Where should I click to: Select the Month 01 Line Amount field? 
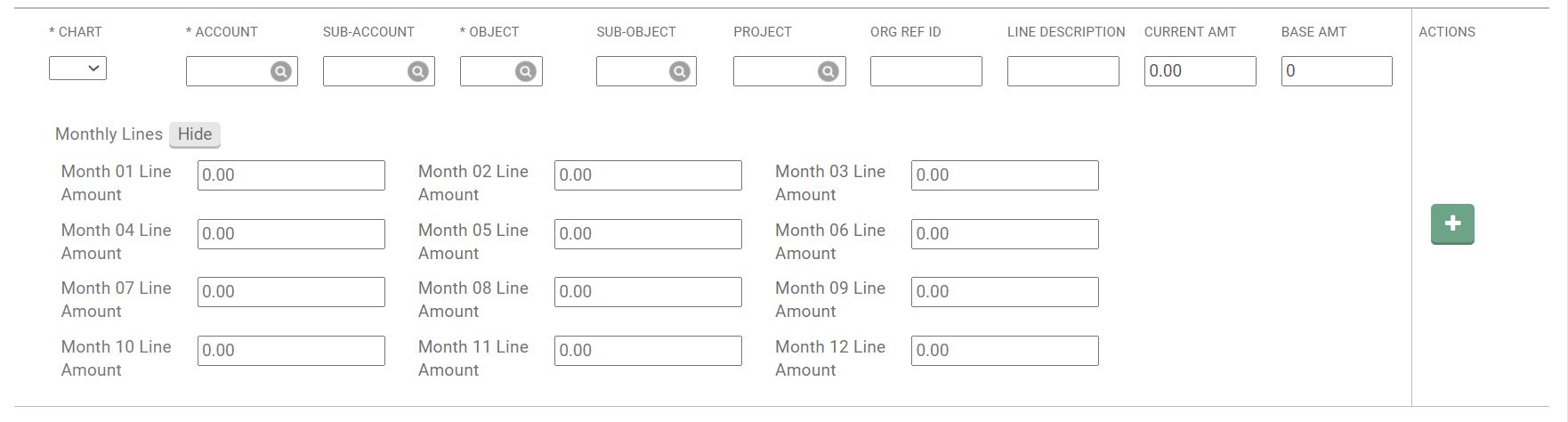(x=291, y=175)
